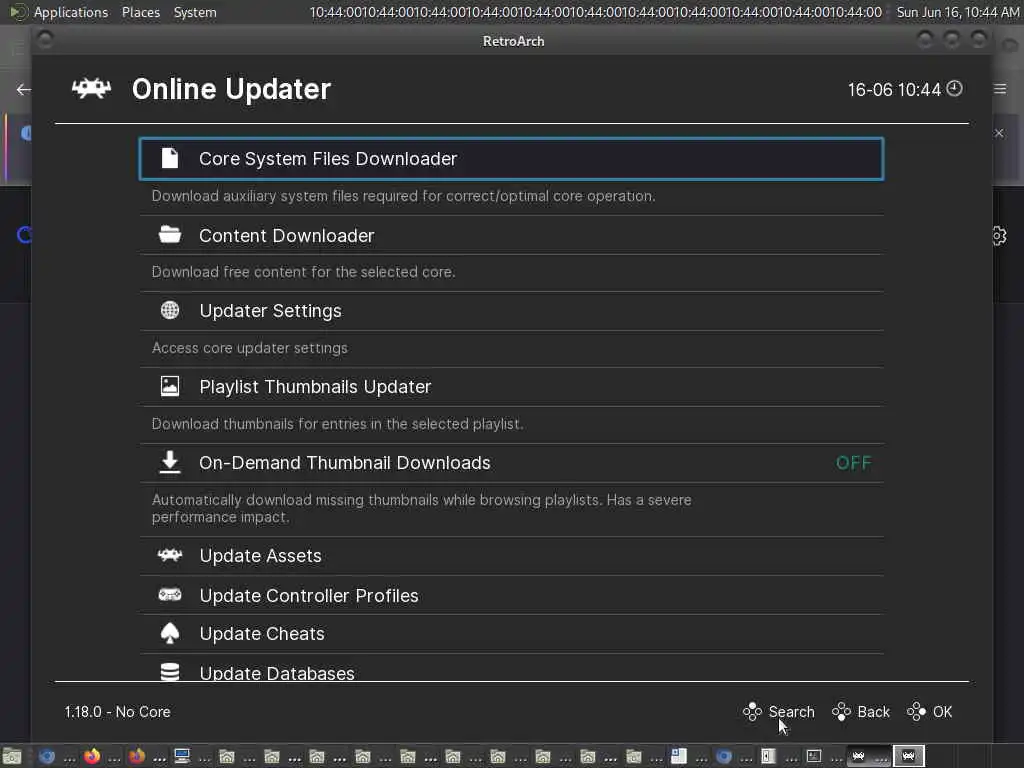The image size is (1024, 768).
Task: Click 'Download free content for the selected core' text
Action: pyautogui.click(x=304, y=272)
